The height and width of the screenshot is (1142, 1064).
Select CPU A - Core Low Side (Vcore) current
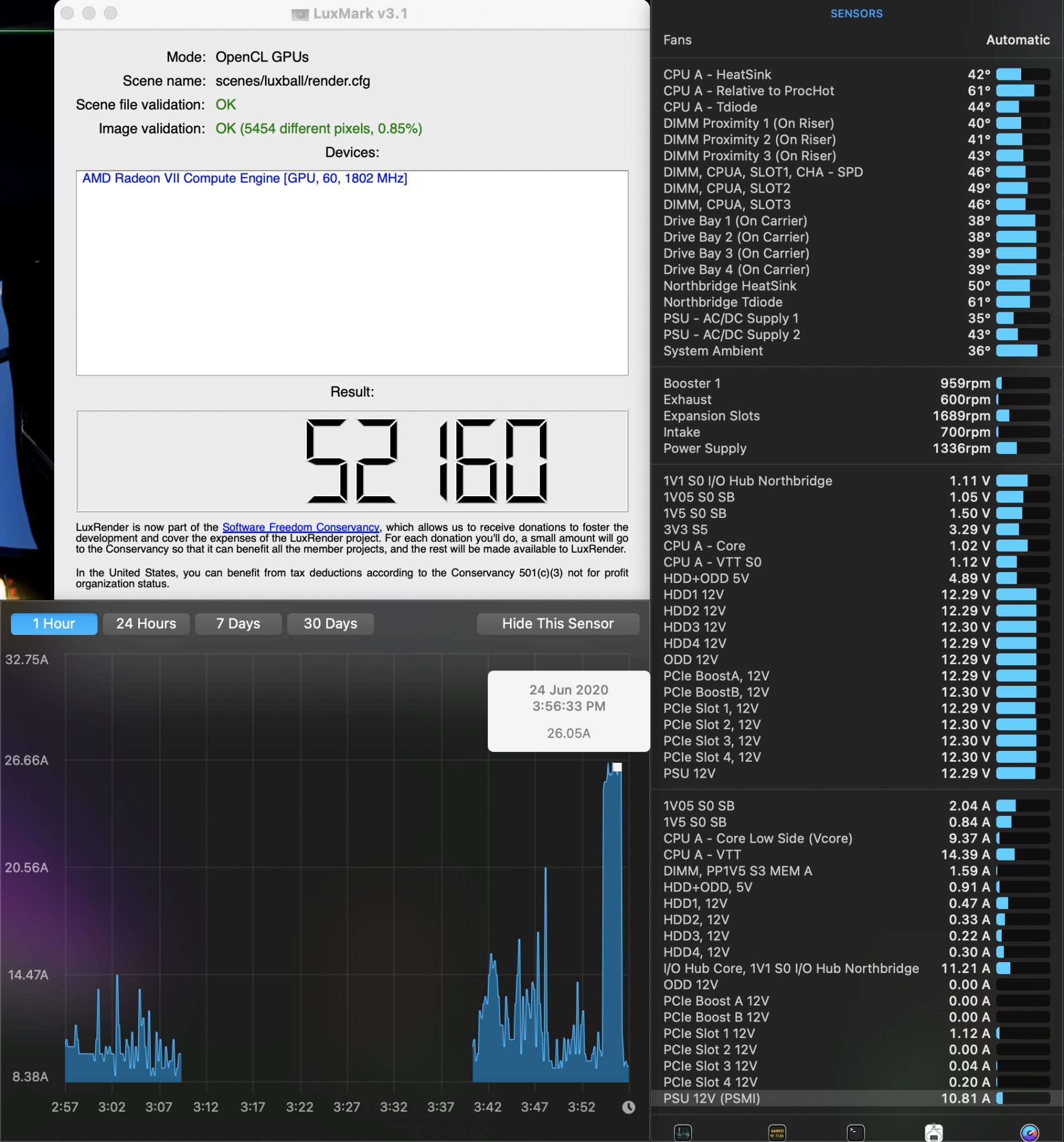[857, 838]
